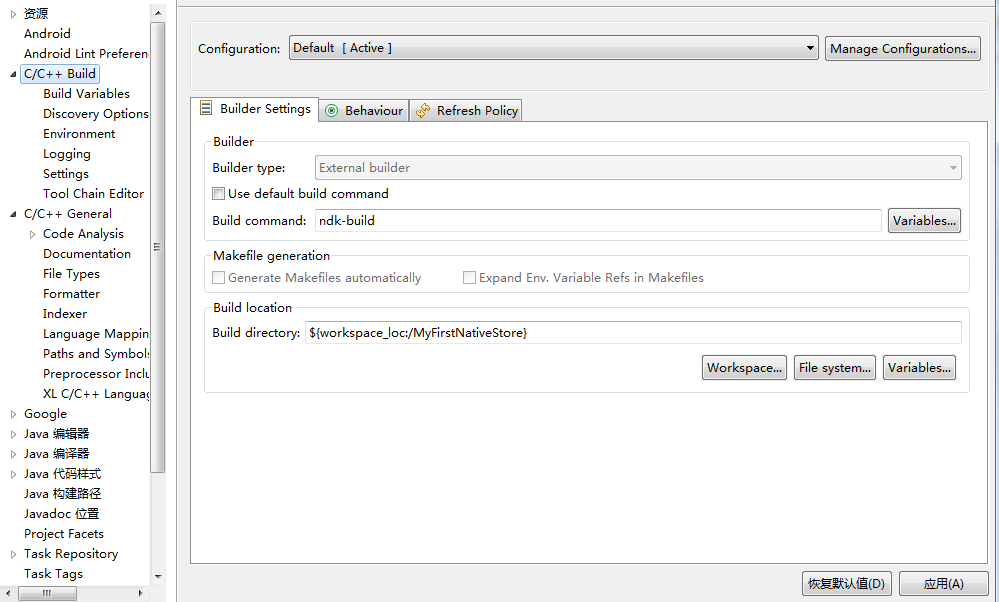This screenshot has width=999, height=602.
Task: Select Discovery Options item
Action: (x=96, y=114)
